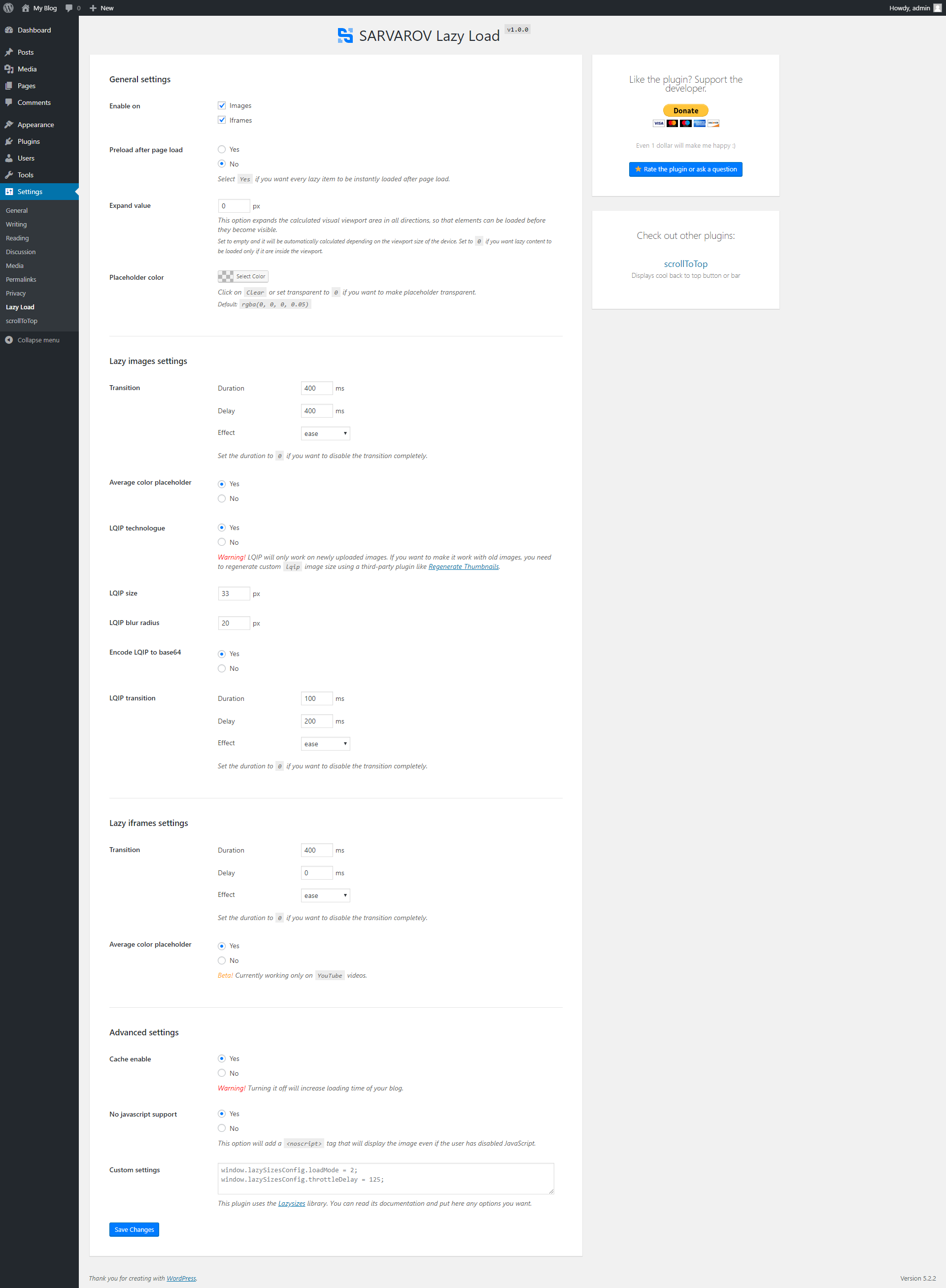This screenshot has height=1288, width=946.
Task: Click the WordPress logo icon
Action: pos(8,8)
